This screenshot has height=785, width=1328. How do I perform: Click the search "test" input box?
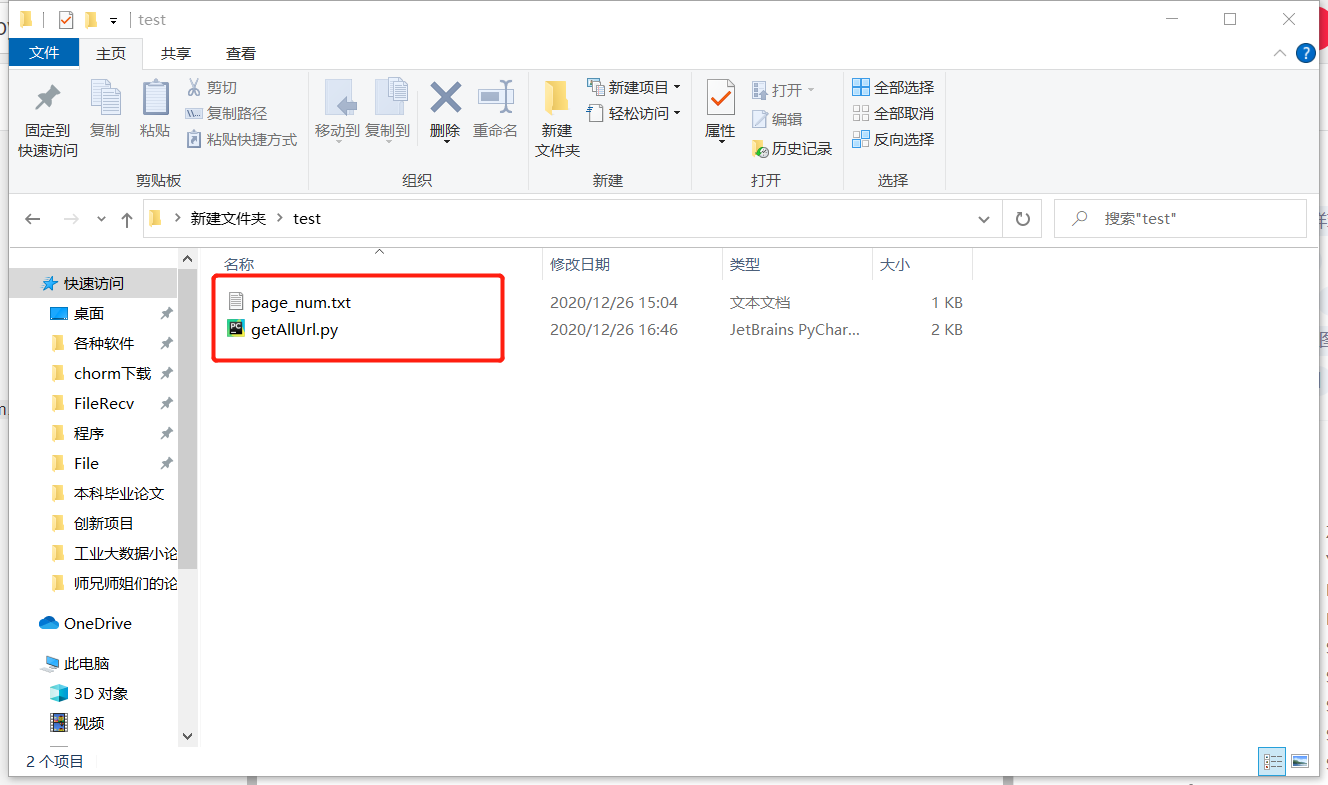pyautogui.click(x=1180, y=218)
